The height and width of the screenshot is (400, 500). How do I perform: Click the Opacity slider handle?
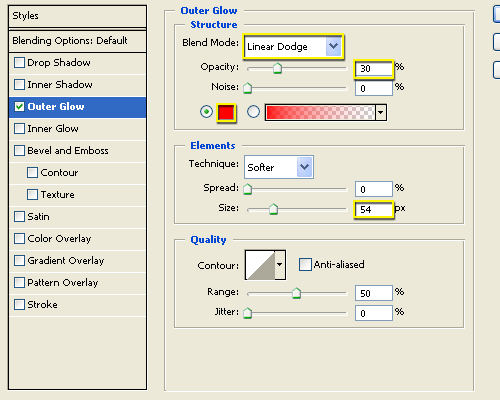point(277,68)
